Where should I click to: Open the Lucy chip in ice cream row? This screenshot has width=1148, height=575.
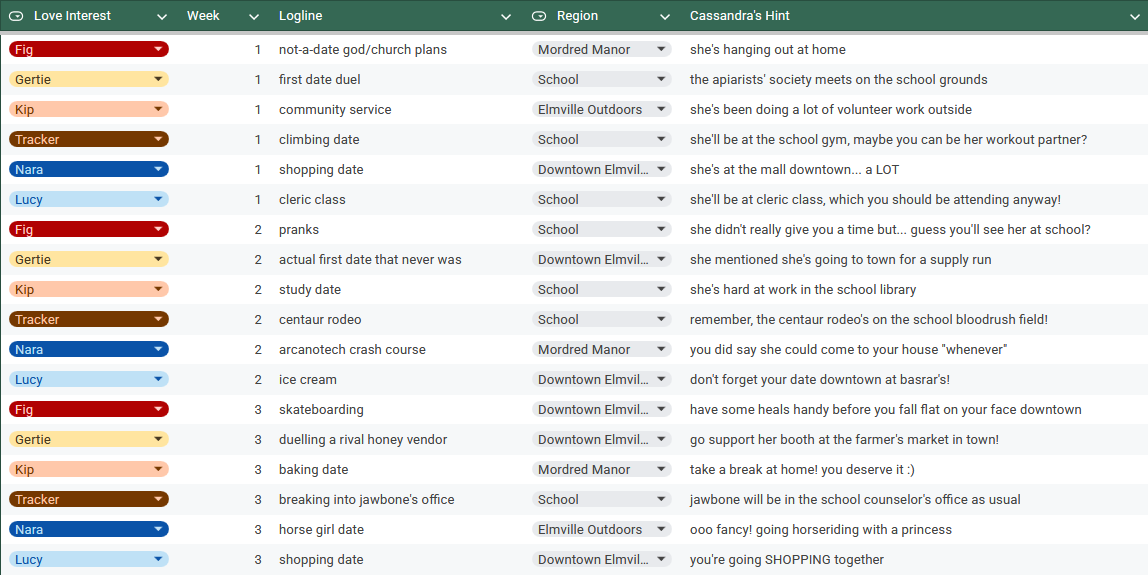(x=88, y=379)
